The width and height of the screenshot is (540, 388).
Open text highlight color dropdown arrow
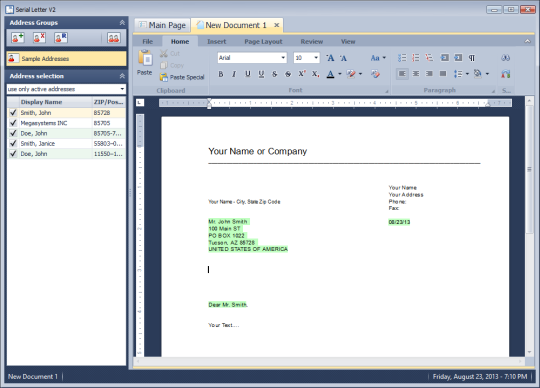pyautogui.click(x=360, y=74)
